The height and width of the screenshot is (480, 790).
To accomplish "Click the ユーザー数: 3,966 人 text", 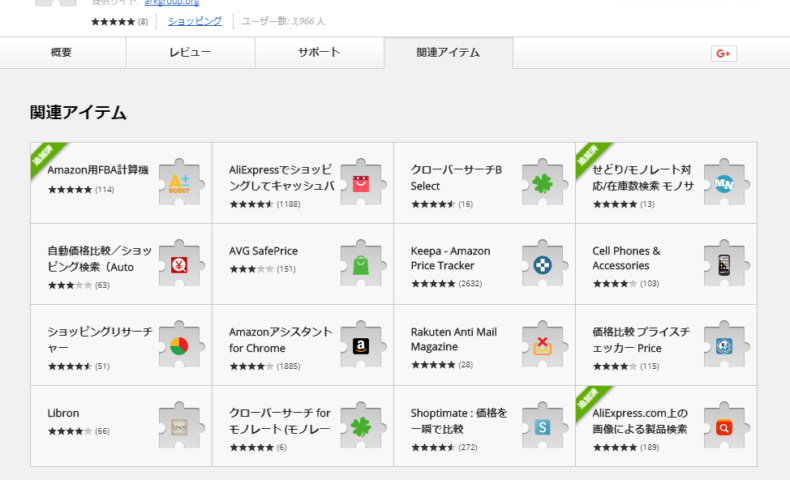I will pyautogui.click(x=283, y=21).
